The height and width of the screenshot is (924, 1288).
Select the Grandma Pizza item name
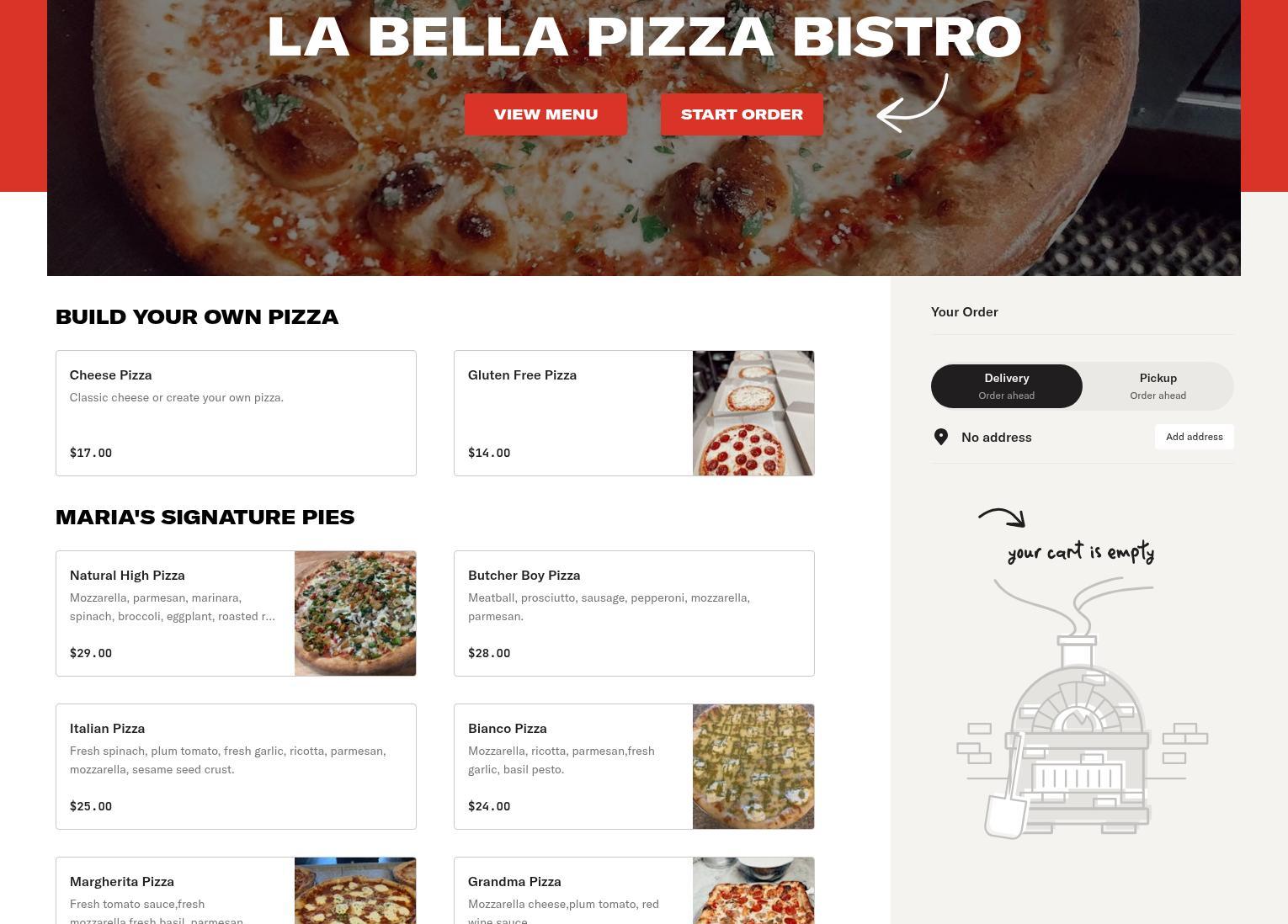coord(514,882)
